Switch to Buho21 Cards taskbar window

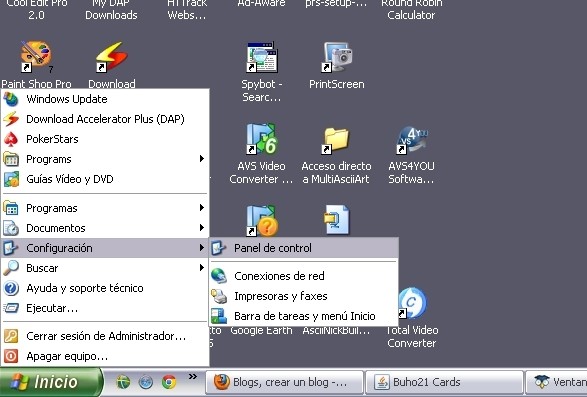[x=444, y=382]
